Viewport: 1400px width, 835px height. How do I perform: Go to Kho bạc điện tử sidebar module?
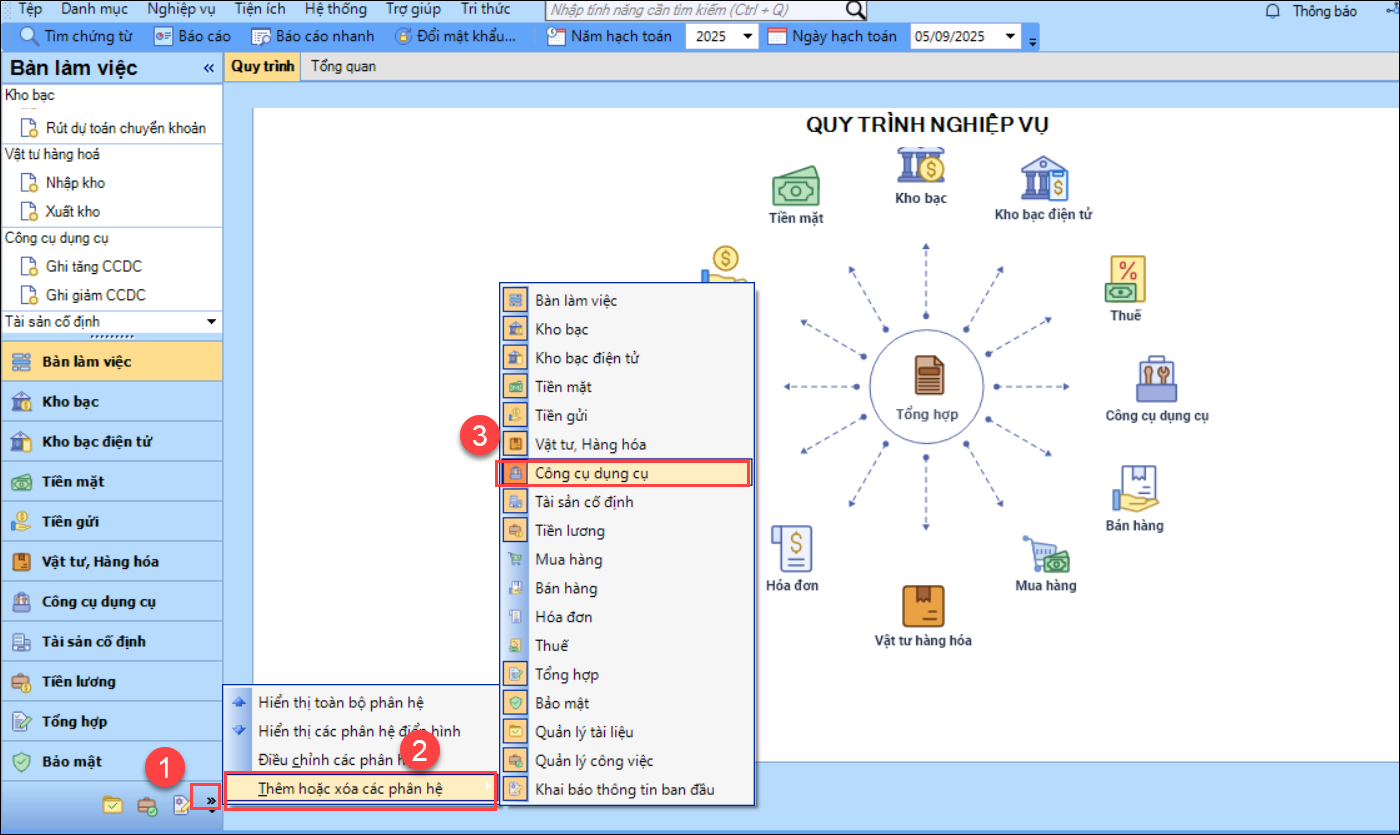click(x=112, y=441)
